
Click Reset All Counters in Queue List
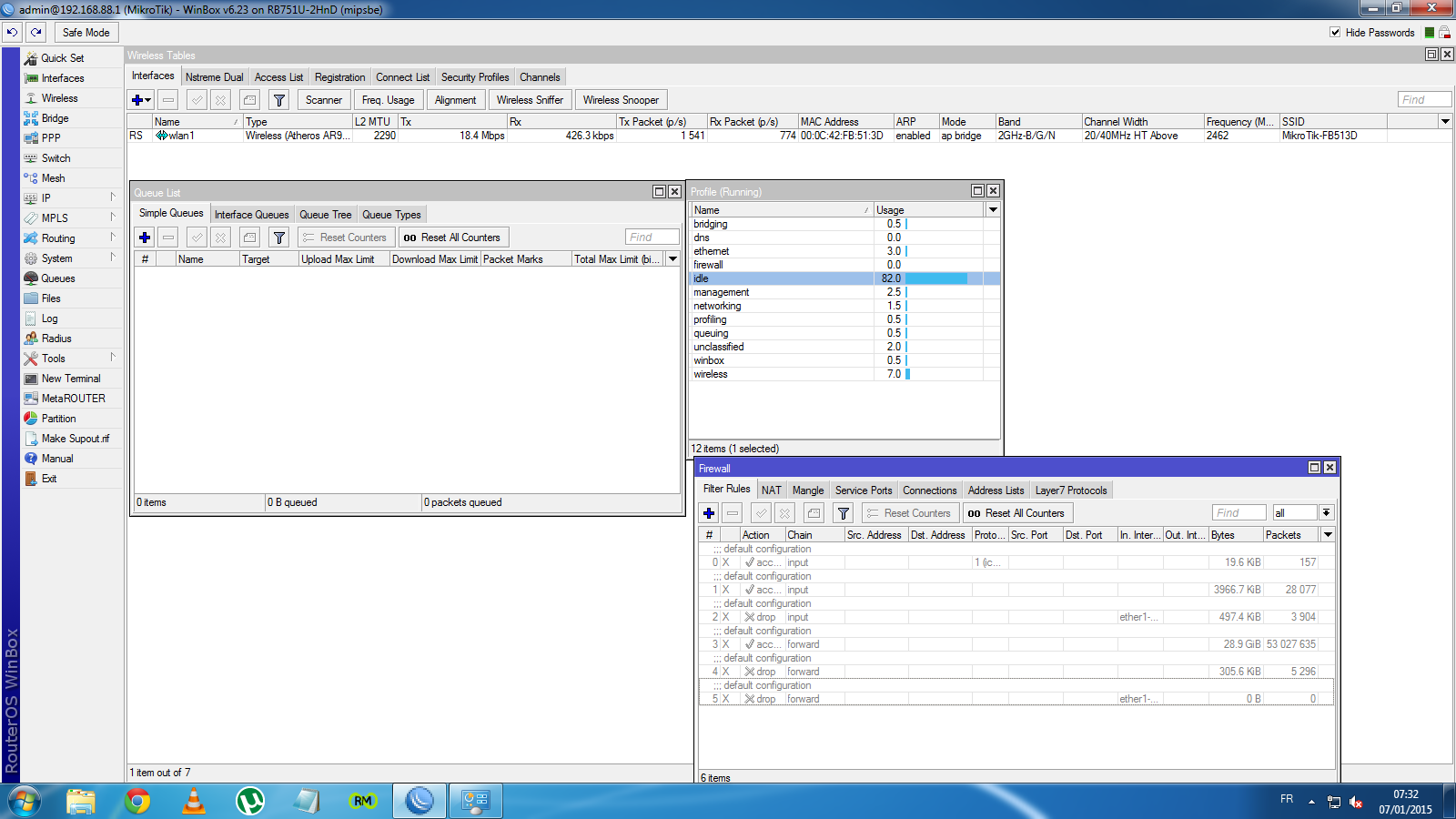coord(452,238)
